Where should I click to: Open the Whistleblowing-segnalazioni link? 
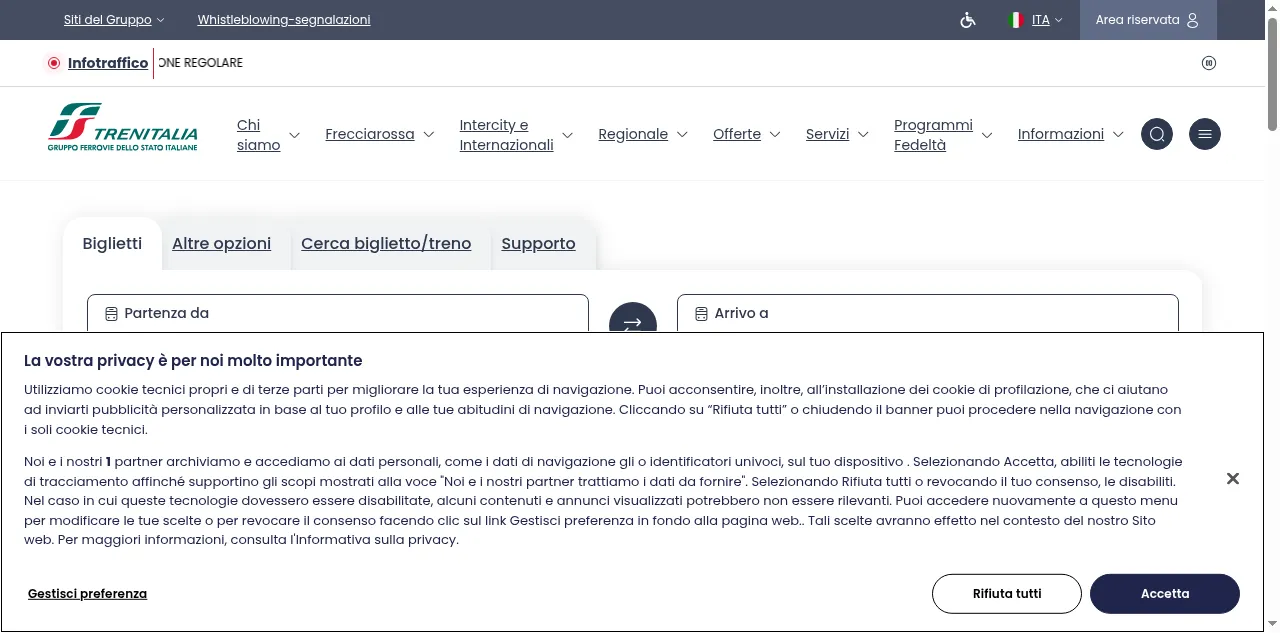[x=284, y=20]
